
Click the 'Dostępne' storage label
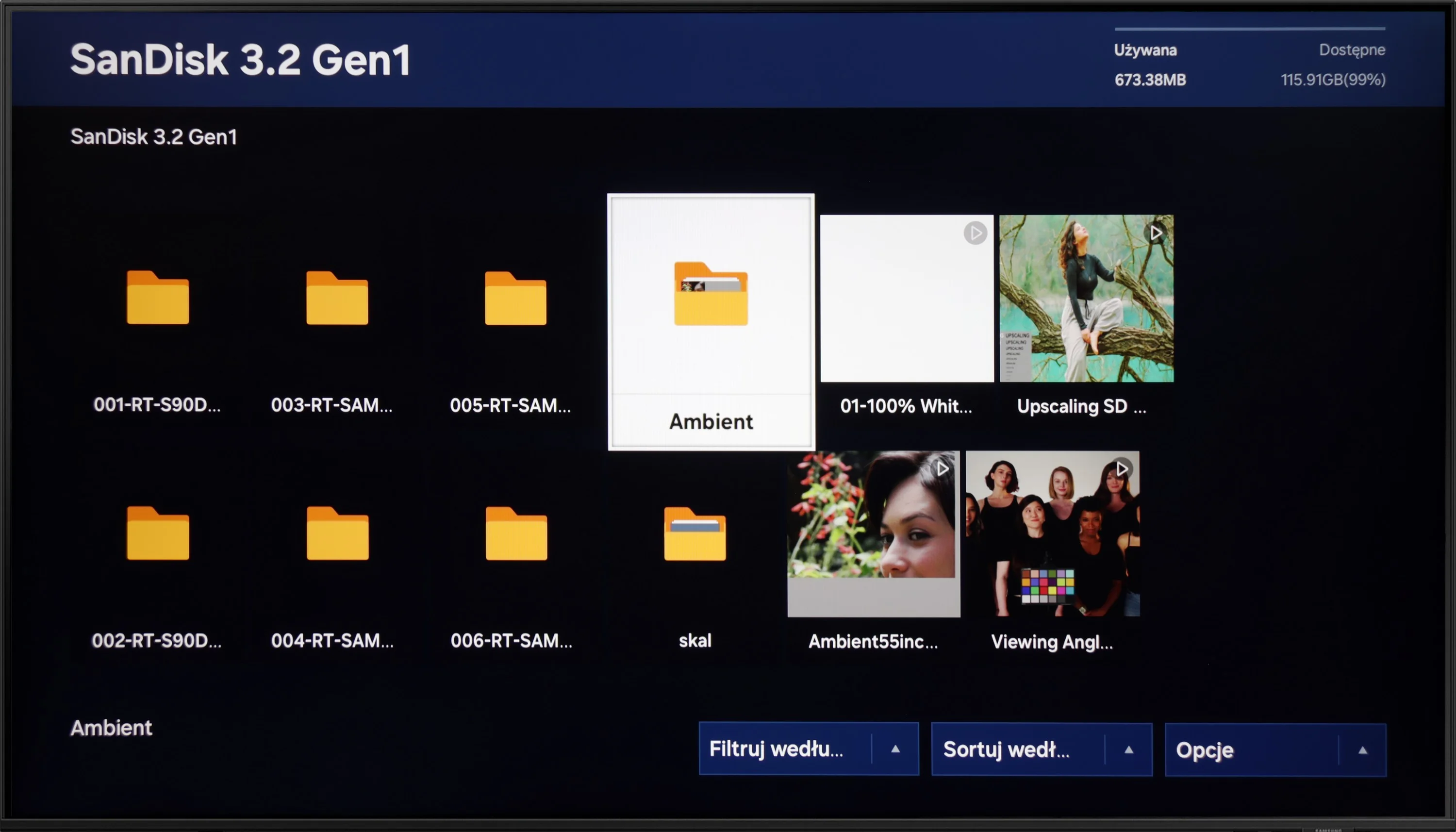coord(1352,50)
